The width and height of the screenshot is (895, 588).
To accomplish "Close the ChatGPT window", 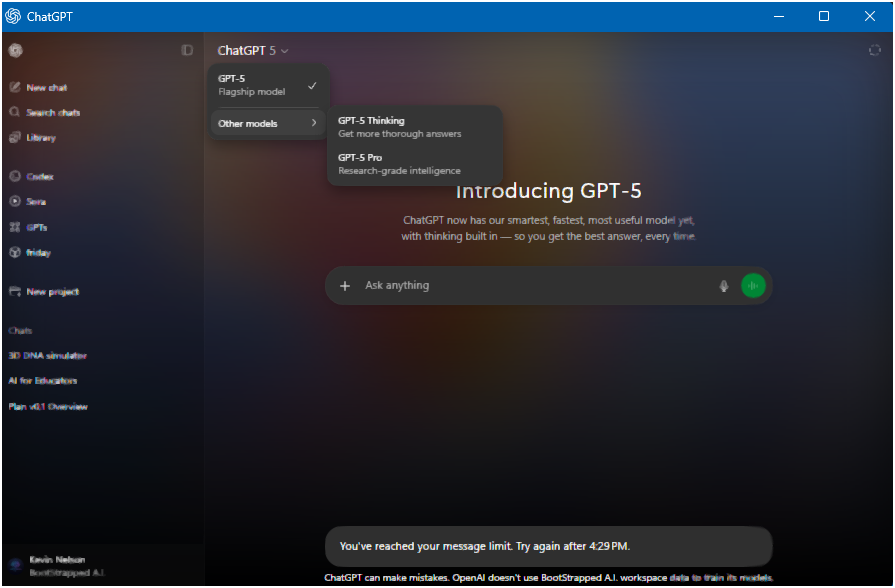I will pos(869,16).
